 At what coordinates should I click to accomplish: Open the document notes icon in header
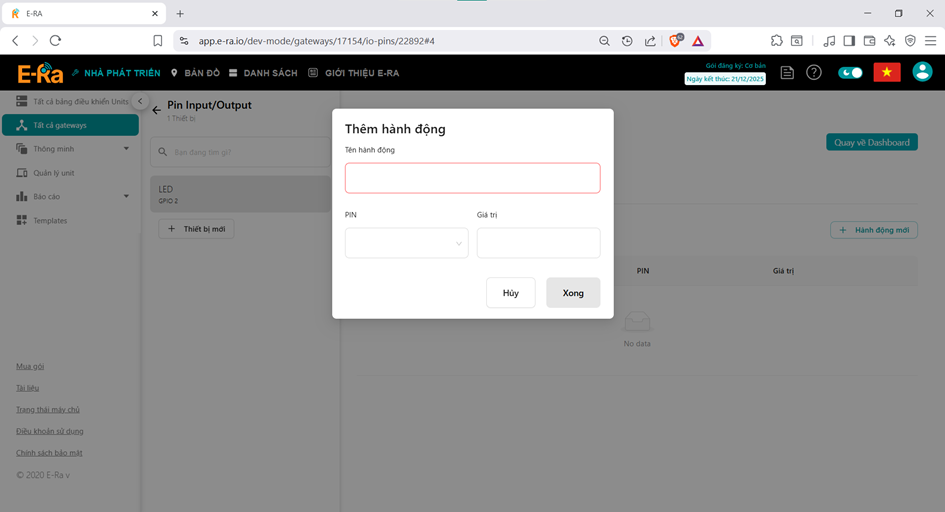[788, 73]
